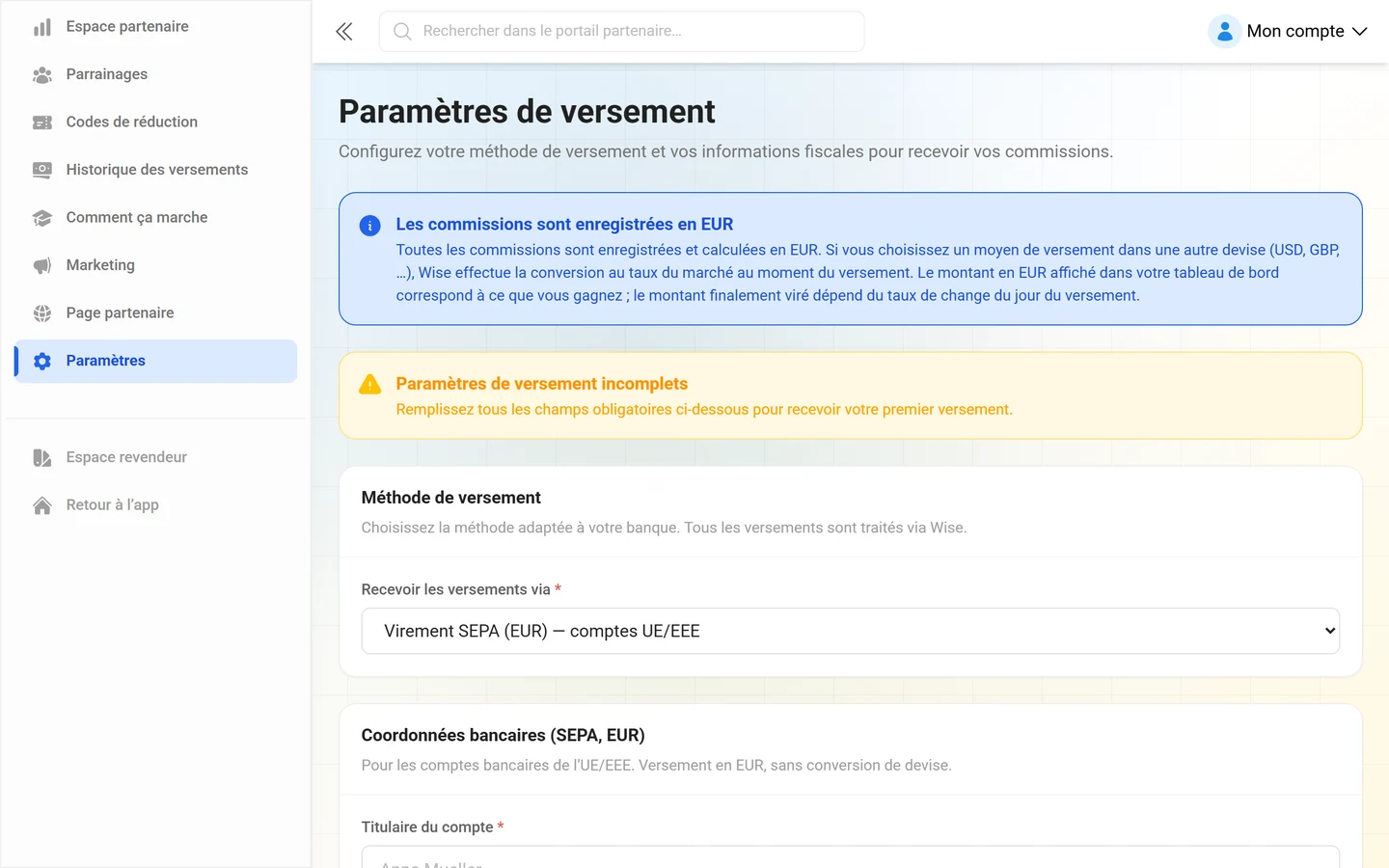Click the Retour à l'app home icon

pos(42,505)
